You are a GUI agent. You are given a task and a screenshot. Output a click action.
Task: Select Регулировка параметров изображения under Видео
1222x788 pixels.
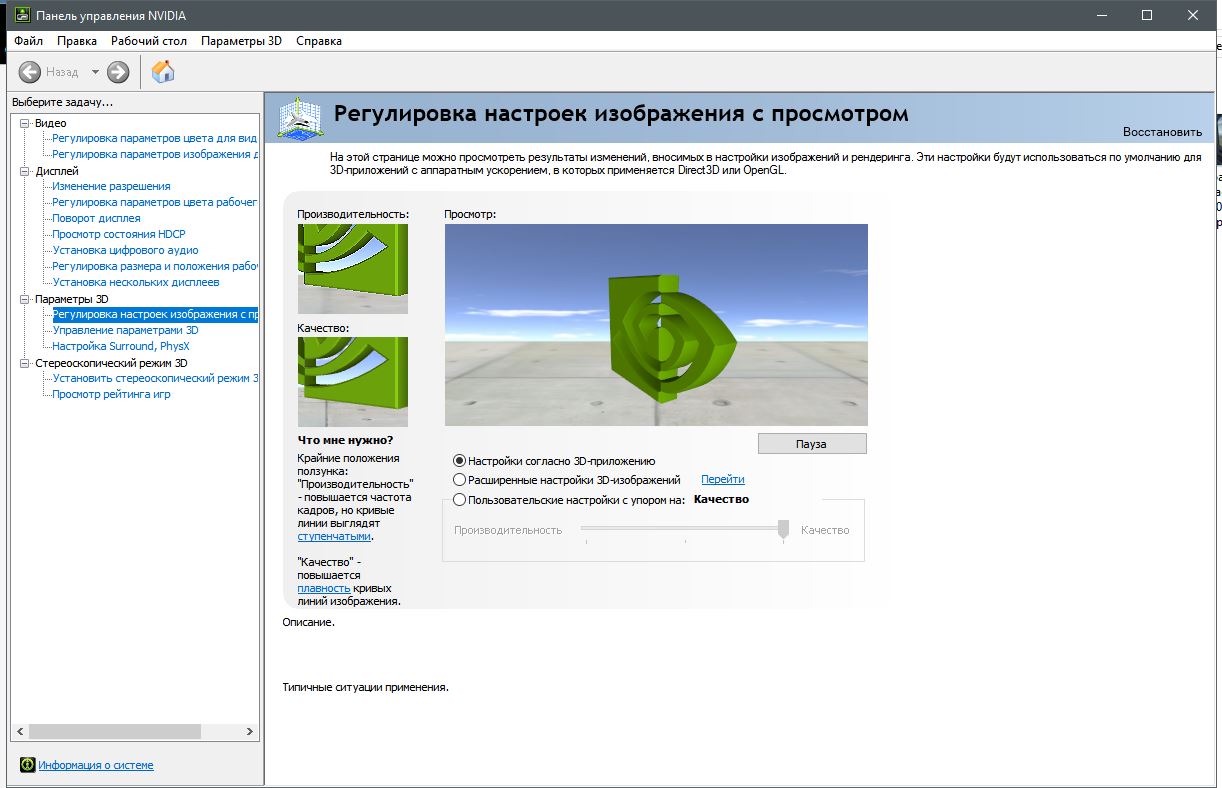coord(155,154)
